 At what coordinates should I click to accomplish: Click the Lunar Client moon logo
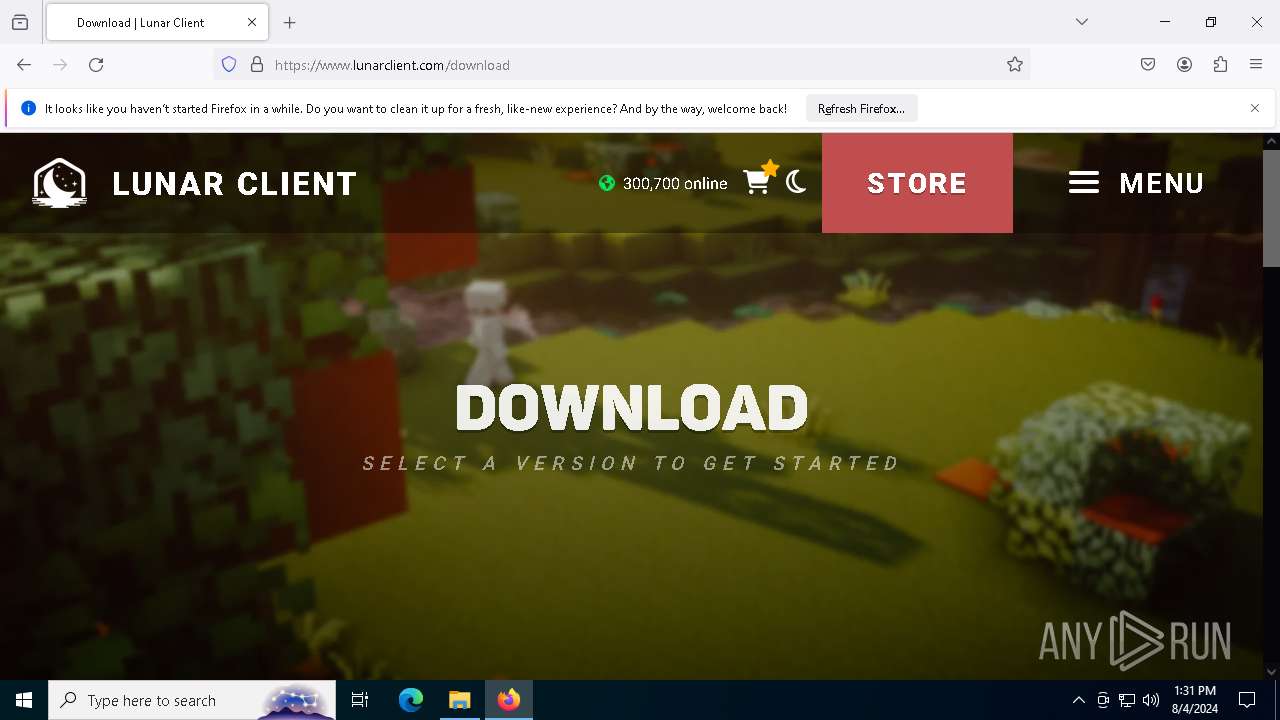[60, 183]
